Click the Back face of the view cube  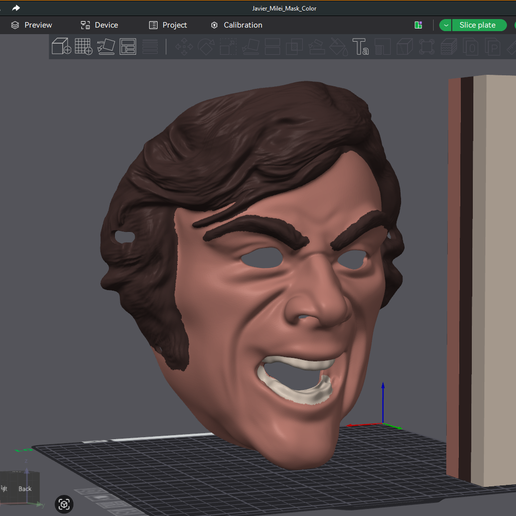coord(25,489)
